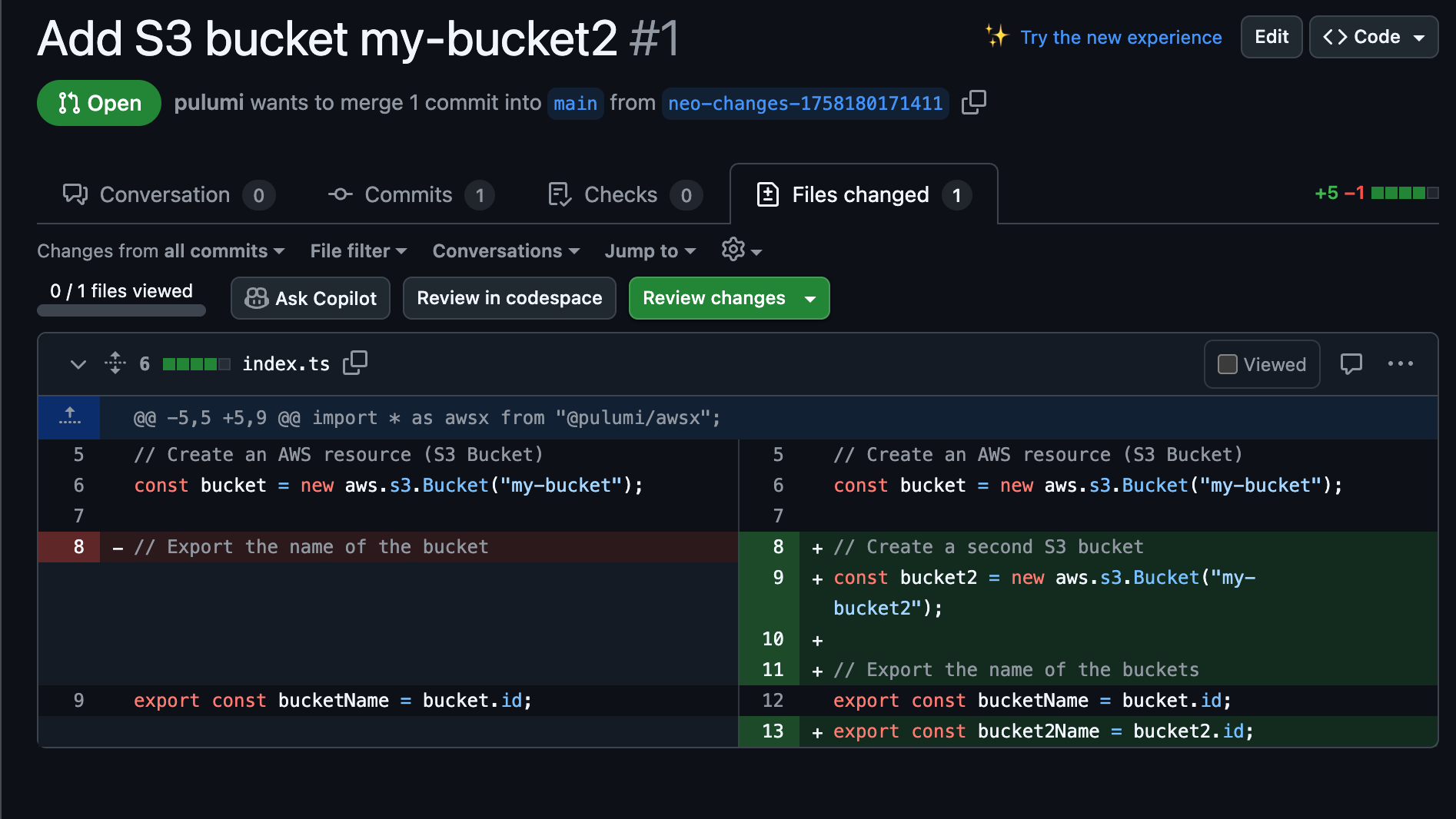Open the File filter dropdown
The height and width of the screenshot is (819, 1456).
click(x=358, y=251)
